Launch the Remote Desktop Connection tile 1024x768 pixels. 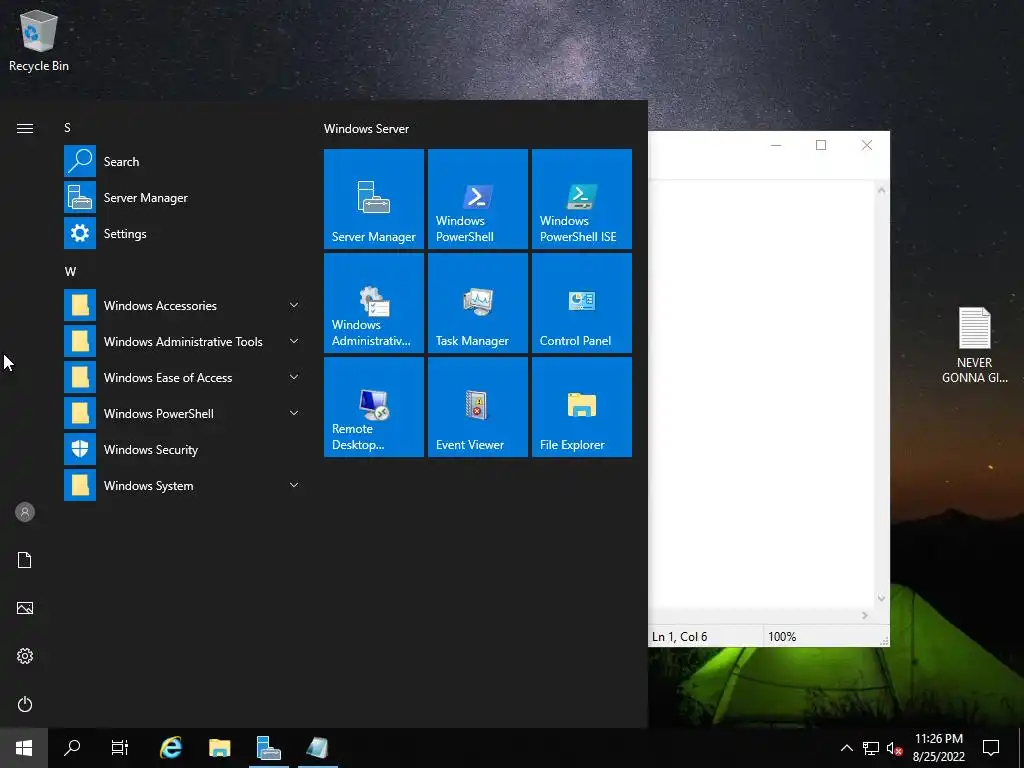point(374,406)
